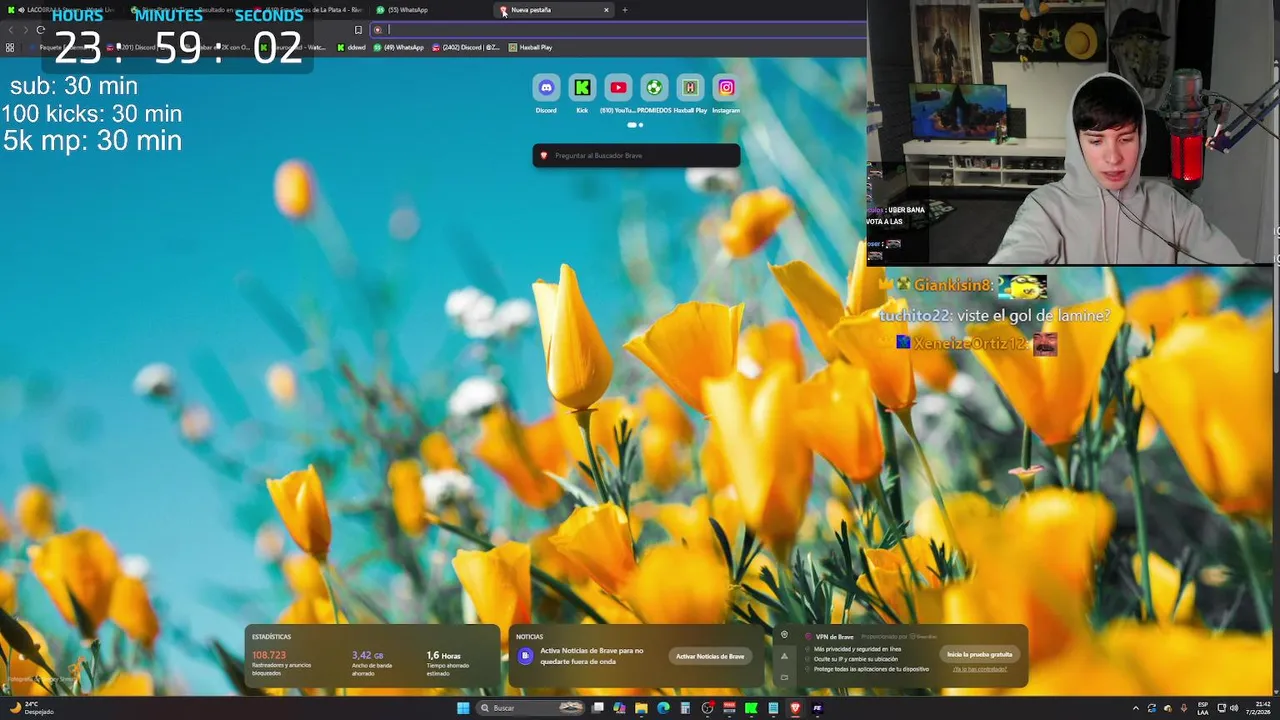Switch shortcuts page via second pagination dot
The image size is (1280, 720).
[641, 125]
